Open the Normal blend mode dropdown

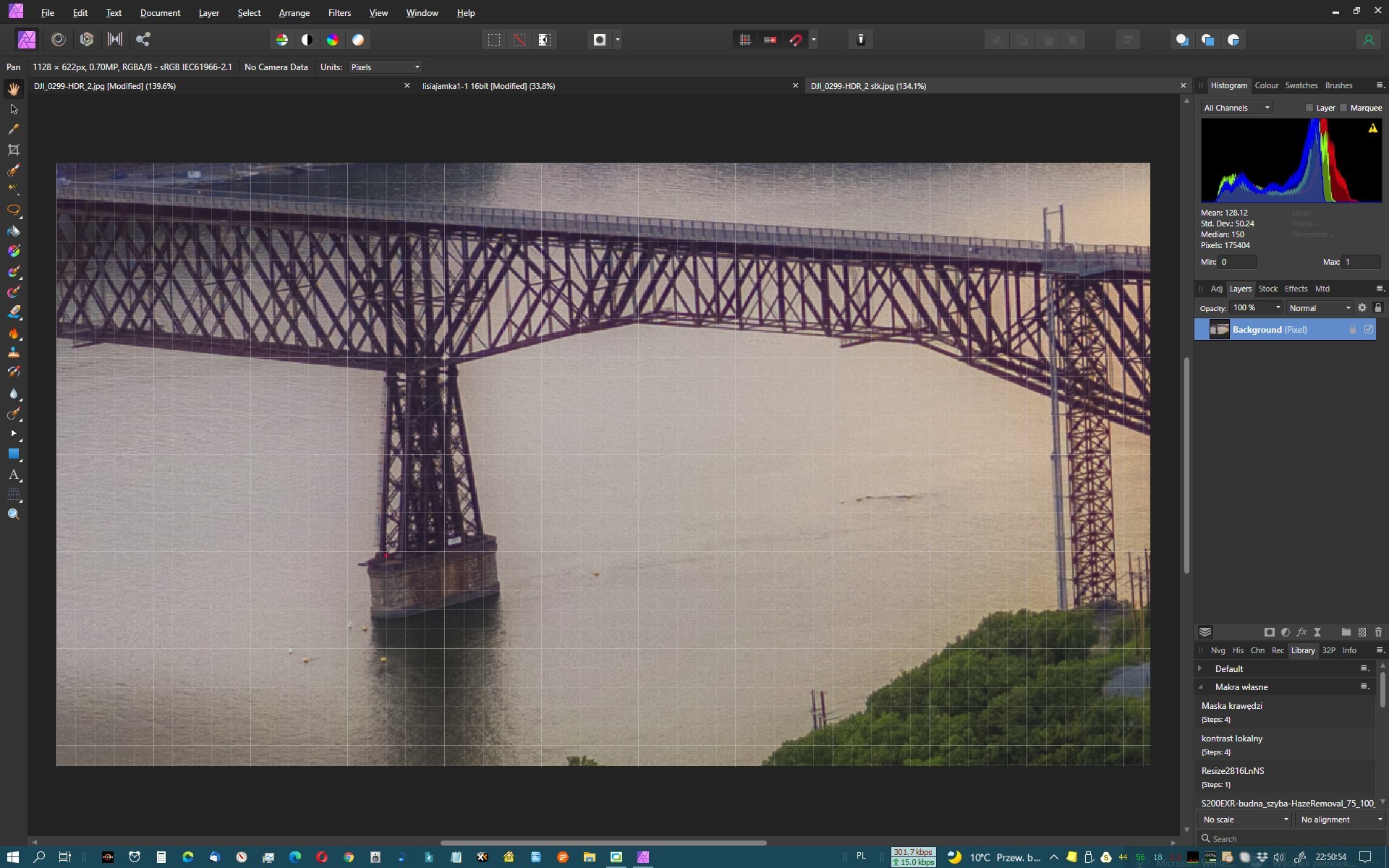click(1320, 308)
